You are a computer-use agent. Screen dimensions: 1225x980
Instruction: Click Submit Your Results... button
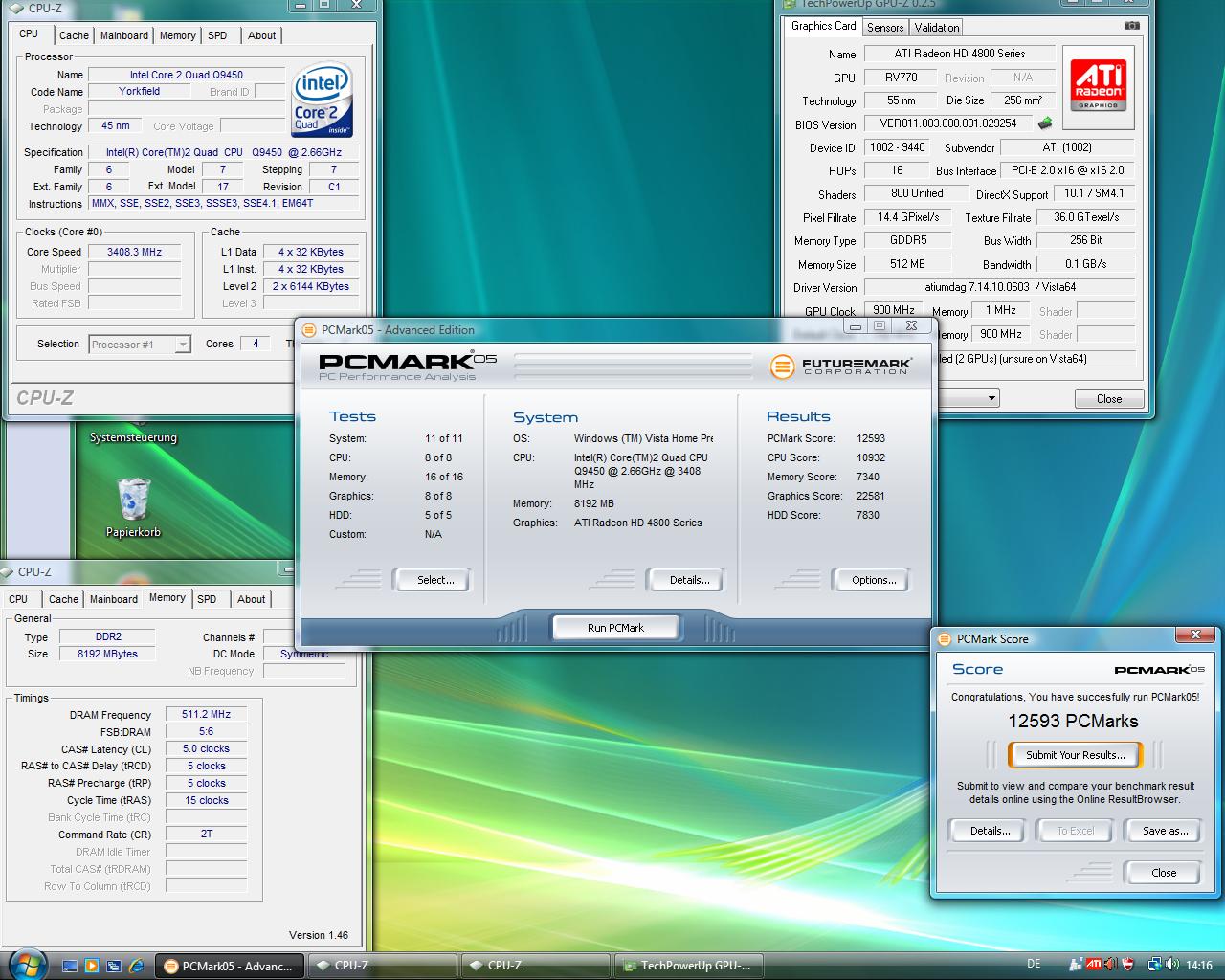click(x=1076, y=755)
